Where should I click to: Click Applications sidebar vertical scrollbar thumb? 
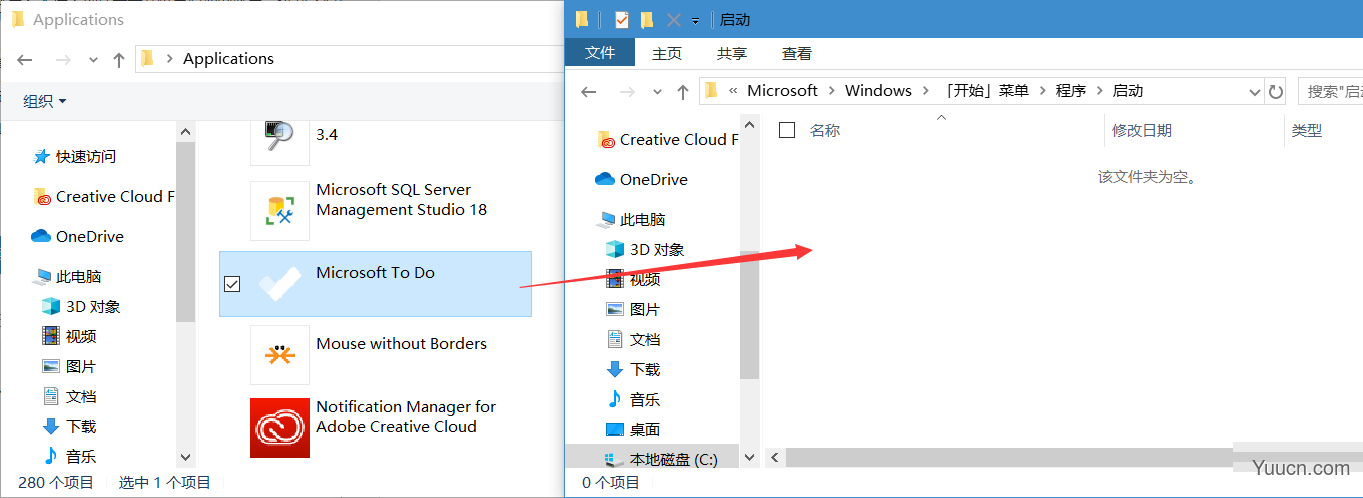pos(185,232)
